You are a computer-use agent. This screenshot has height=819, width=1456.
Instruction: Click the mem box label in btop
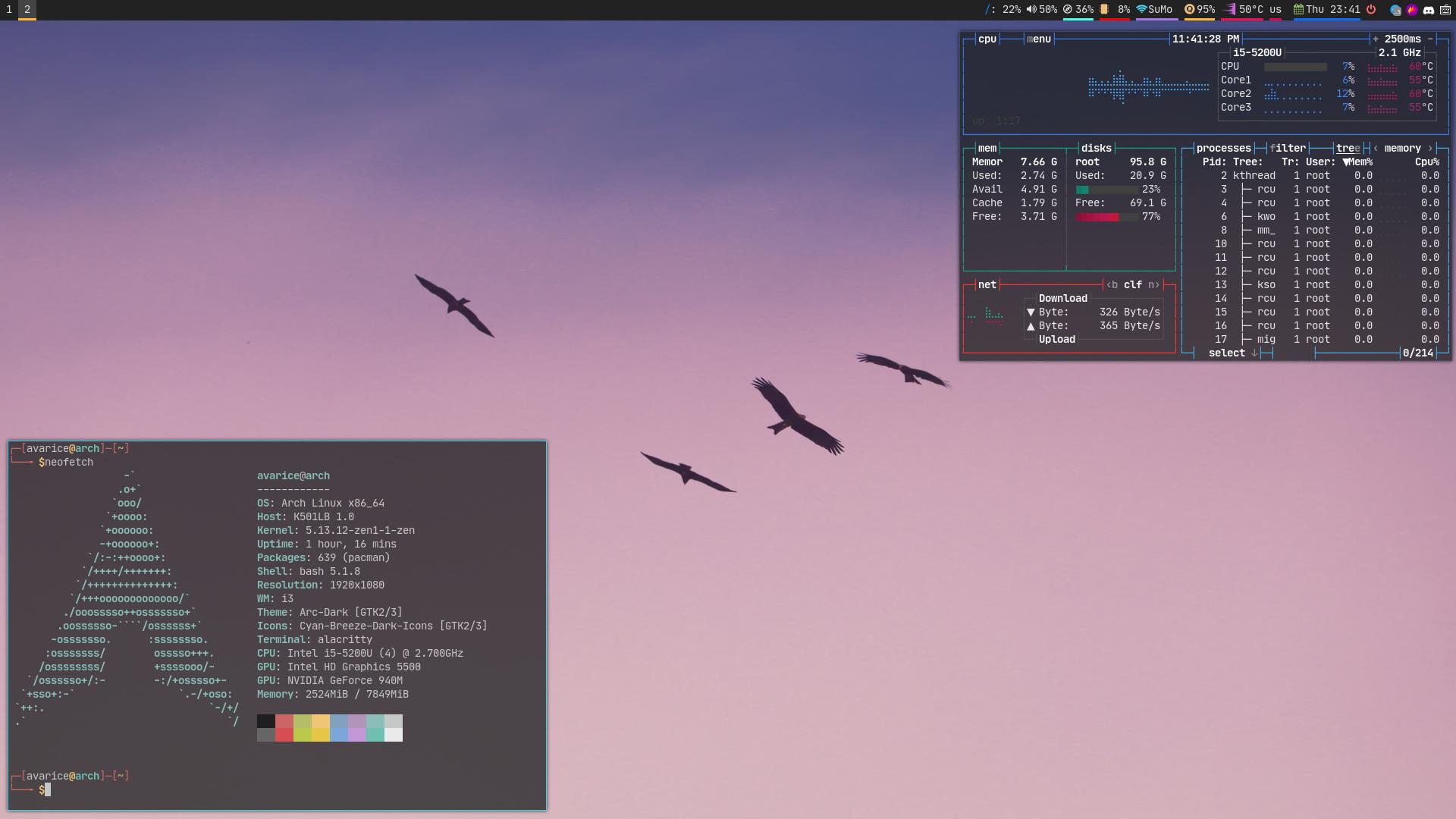click(x=987, y=149)
